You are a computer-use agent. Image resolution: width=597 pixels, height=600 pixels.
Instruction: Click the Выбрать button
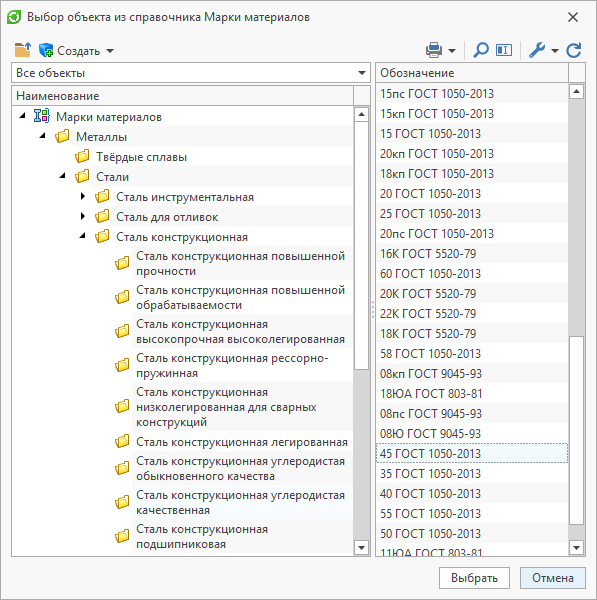pyautogui.click(x=474, y=578)
